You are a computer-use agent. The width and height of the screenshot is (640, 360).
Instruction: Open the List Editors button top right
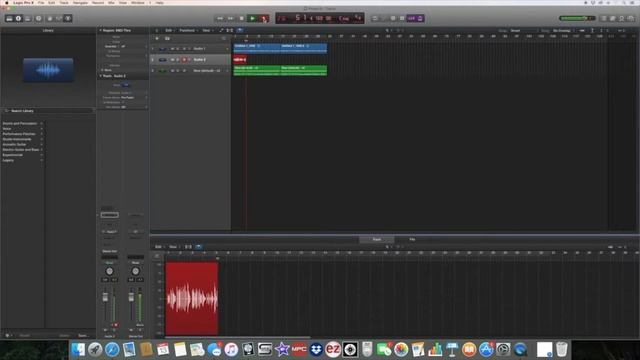click(x=604, y=18)
